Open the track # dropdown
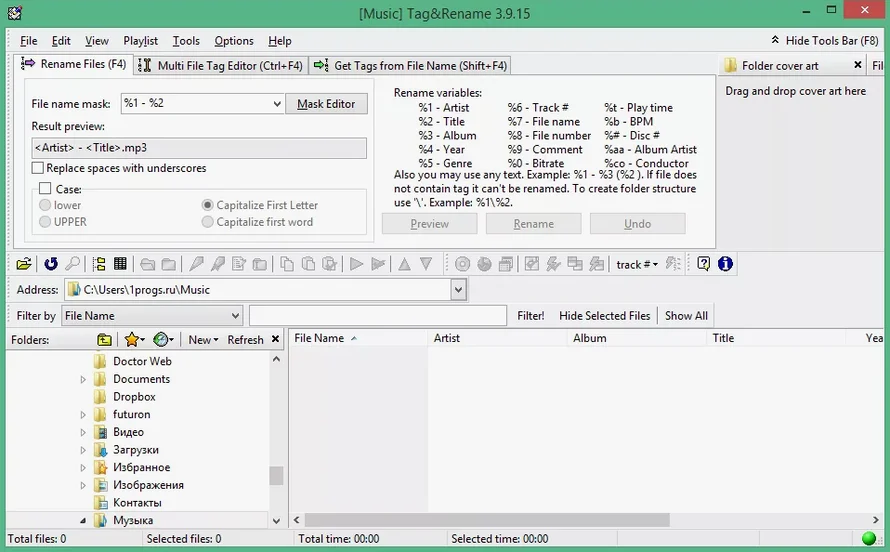 click(637, 264)
